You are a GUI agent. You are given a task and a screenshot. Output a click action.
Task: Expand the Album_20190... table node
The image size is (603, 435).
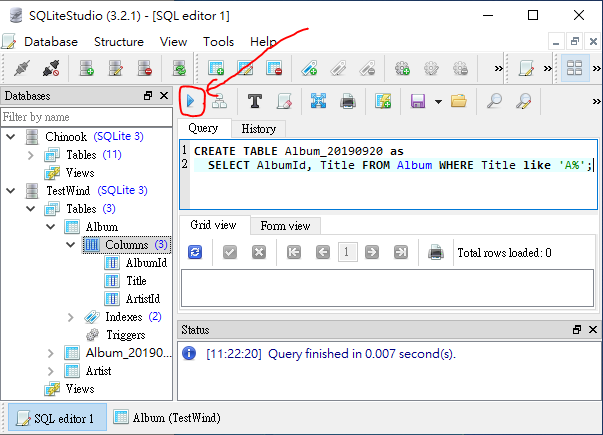[51, 353]
